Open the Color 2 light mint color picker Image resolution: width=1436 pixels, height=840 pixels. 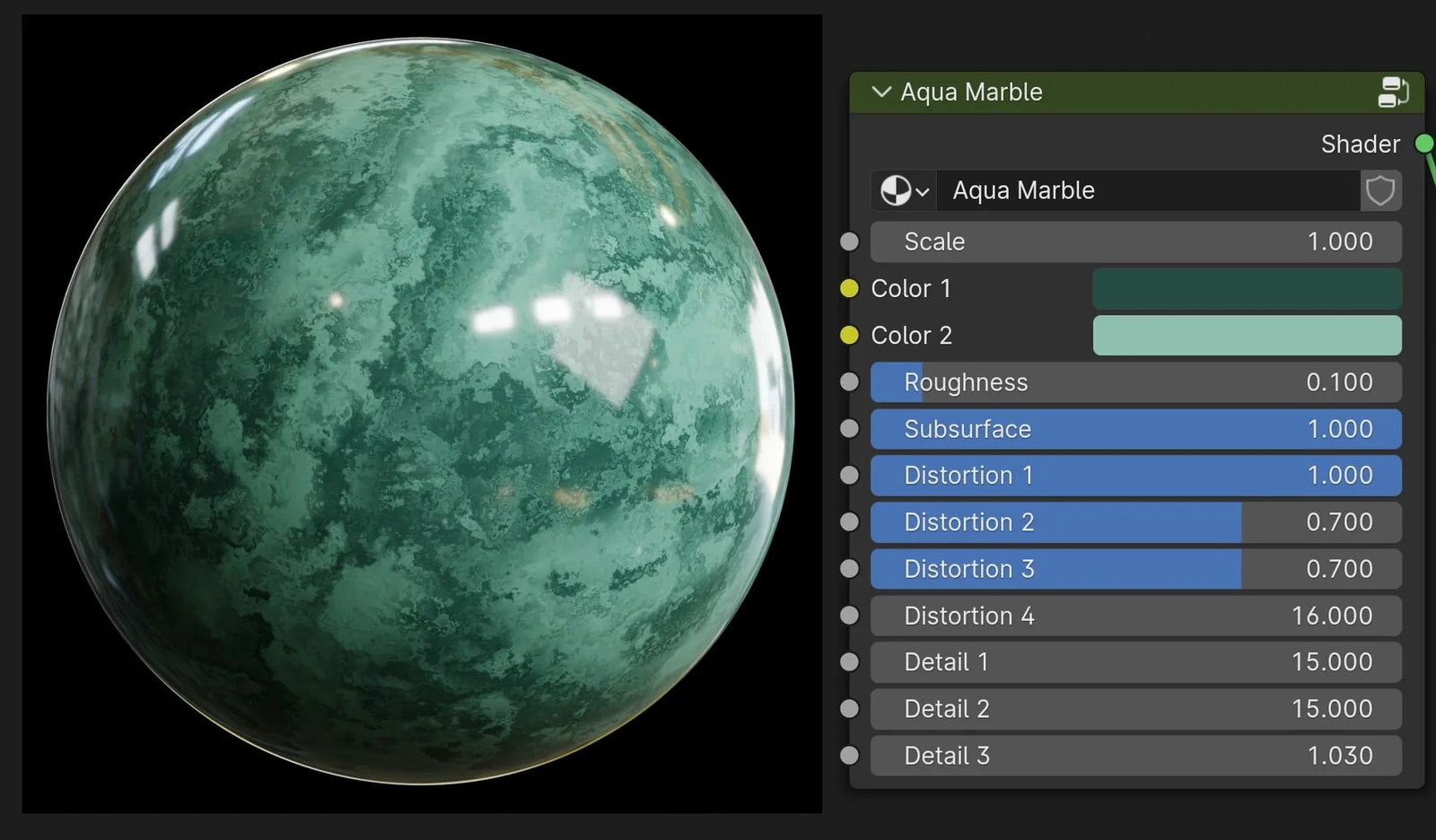click(1246, 335)
